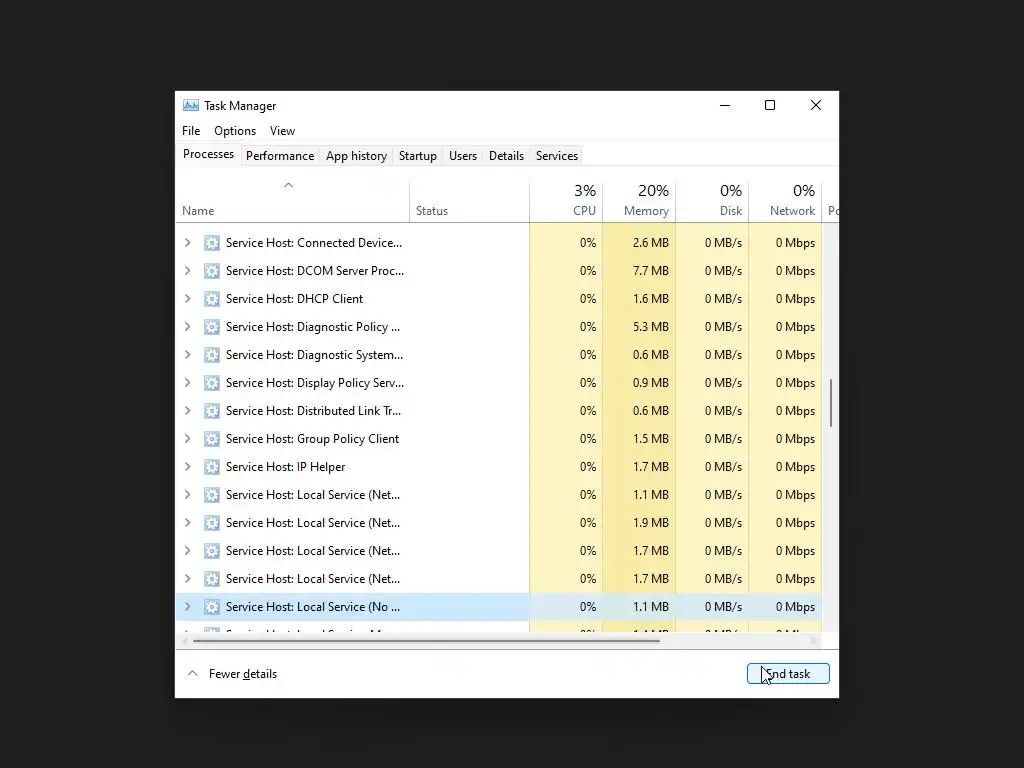Expand Service Host: IP Helper row
This screenshot has height=768, width=1024.
coord(187,468)
